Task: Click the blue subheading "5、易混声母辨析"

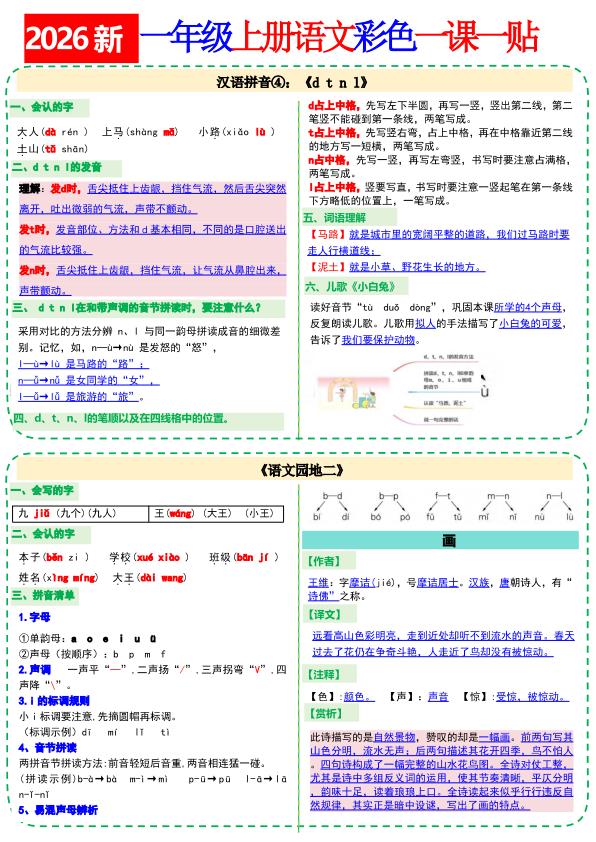Action: [58, 810]
